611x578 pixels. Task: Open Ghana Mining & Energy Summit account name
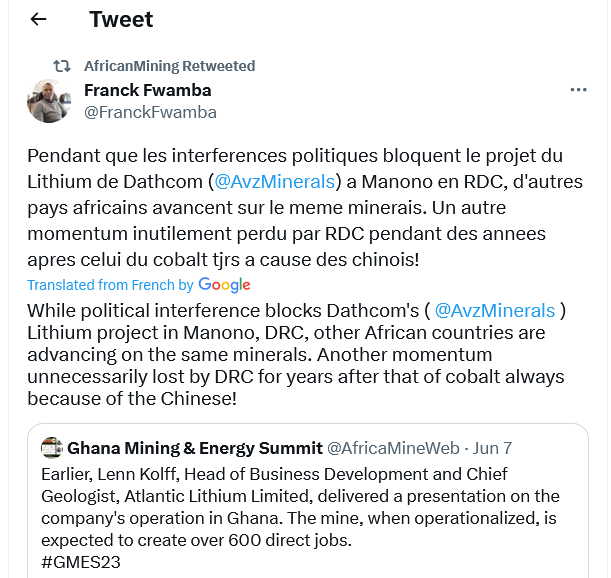(x=195, y=448)
